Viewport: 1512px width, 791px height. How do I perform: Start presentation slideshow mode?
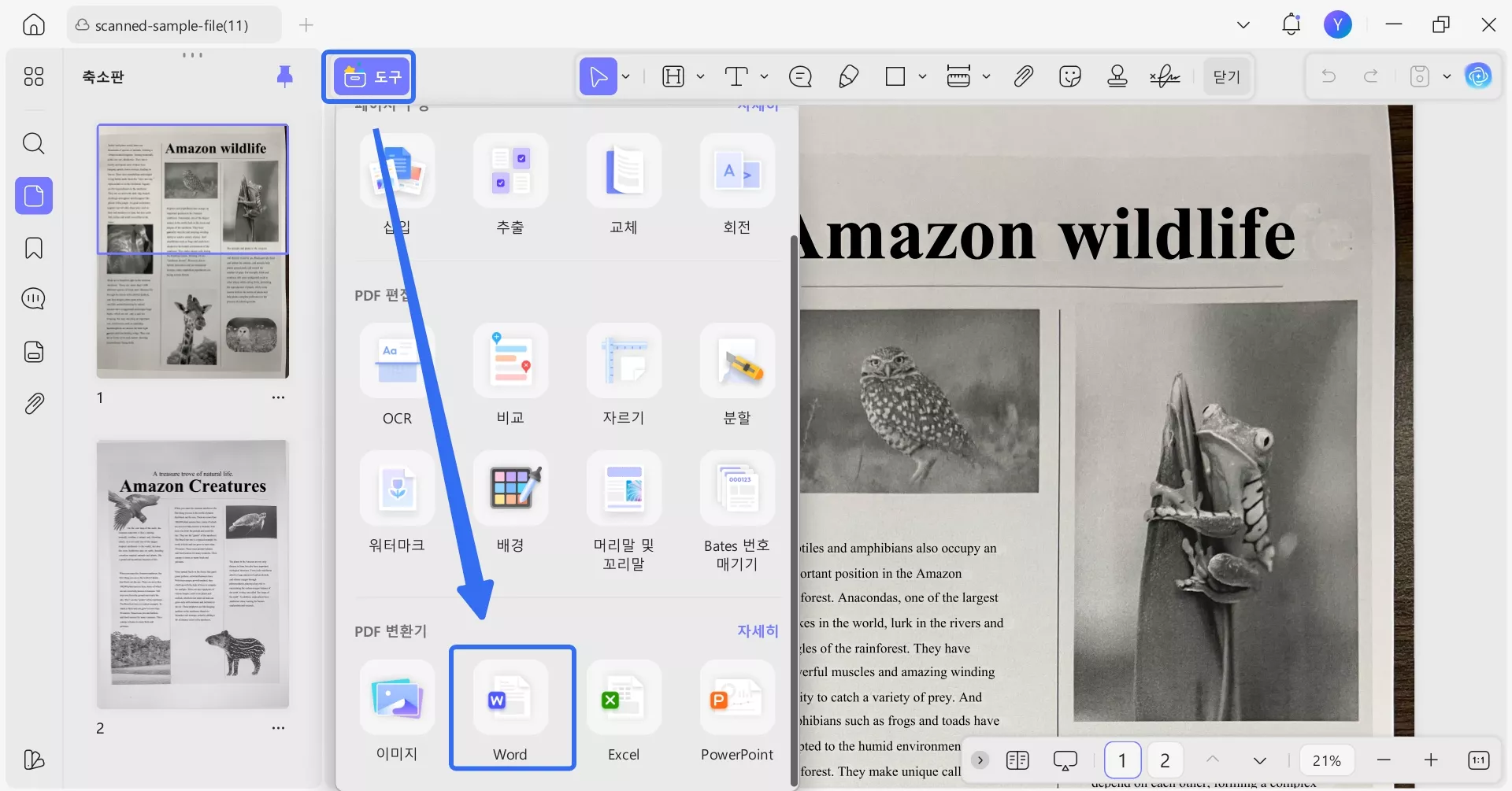click(x=1065, y=760)
